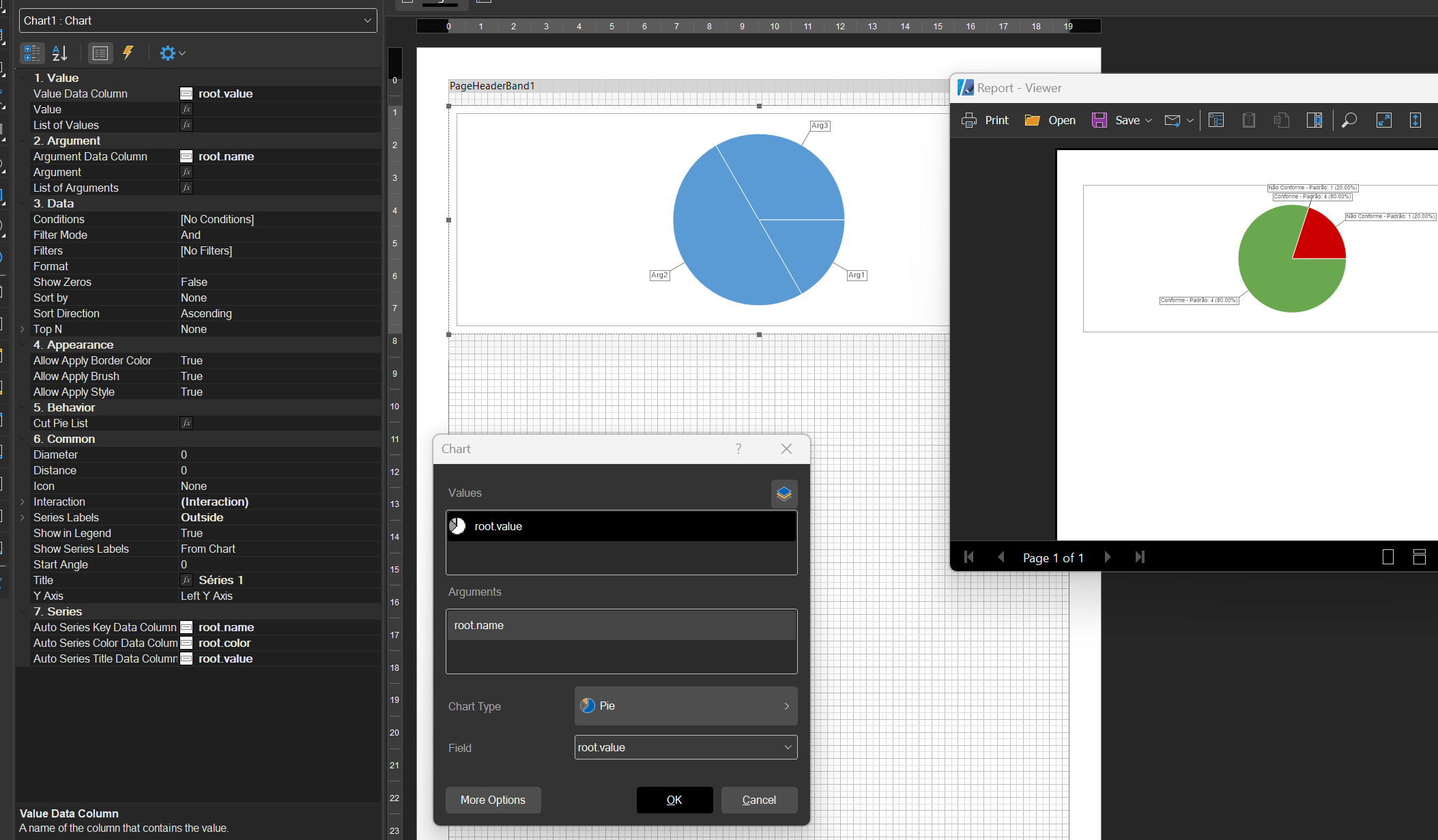The image size is (1438, 840).
Task: Expand the series 7 section in properties
Action: coord(22,611)
